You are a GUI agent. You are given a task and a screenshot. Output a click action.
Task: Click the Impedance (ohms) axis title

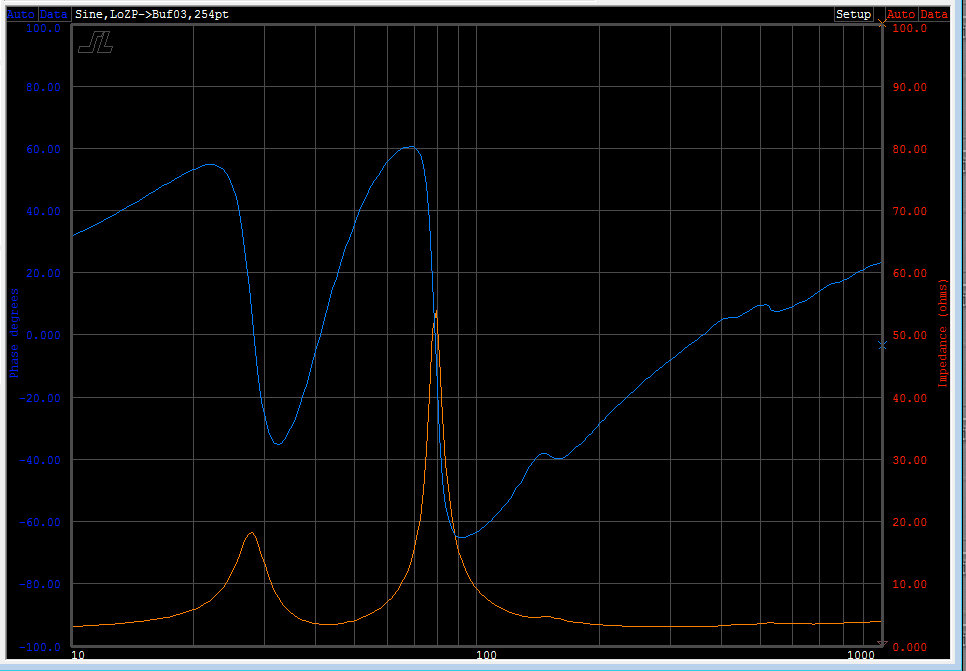tap(942, 335)
